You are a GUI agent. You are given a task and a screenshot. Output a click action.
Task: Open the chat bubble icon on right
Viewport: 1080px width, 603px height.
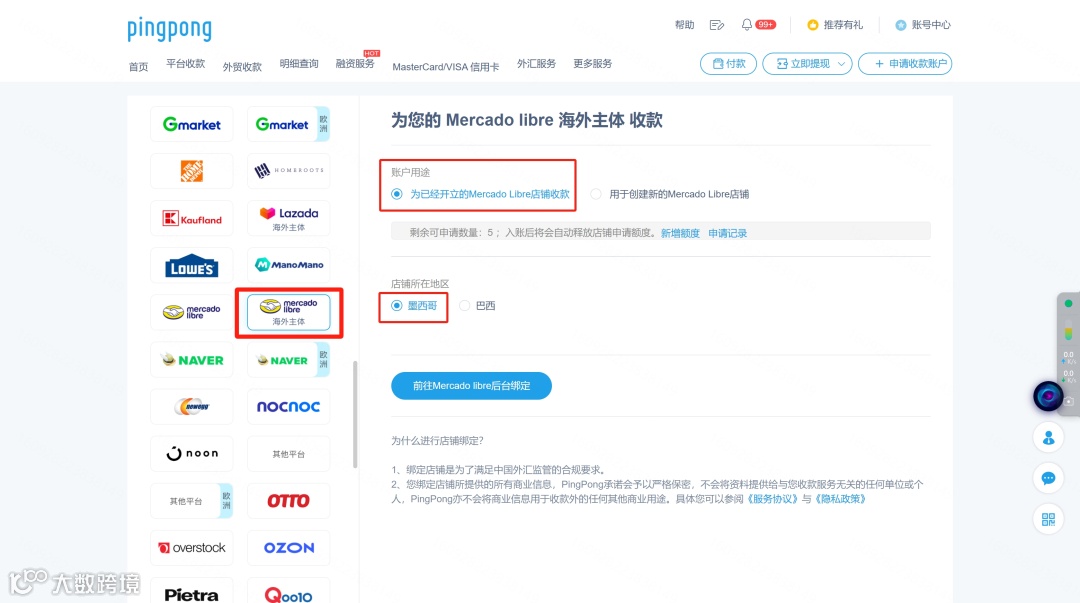pyautogui.click(x=1048, y=478)
